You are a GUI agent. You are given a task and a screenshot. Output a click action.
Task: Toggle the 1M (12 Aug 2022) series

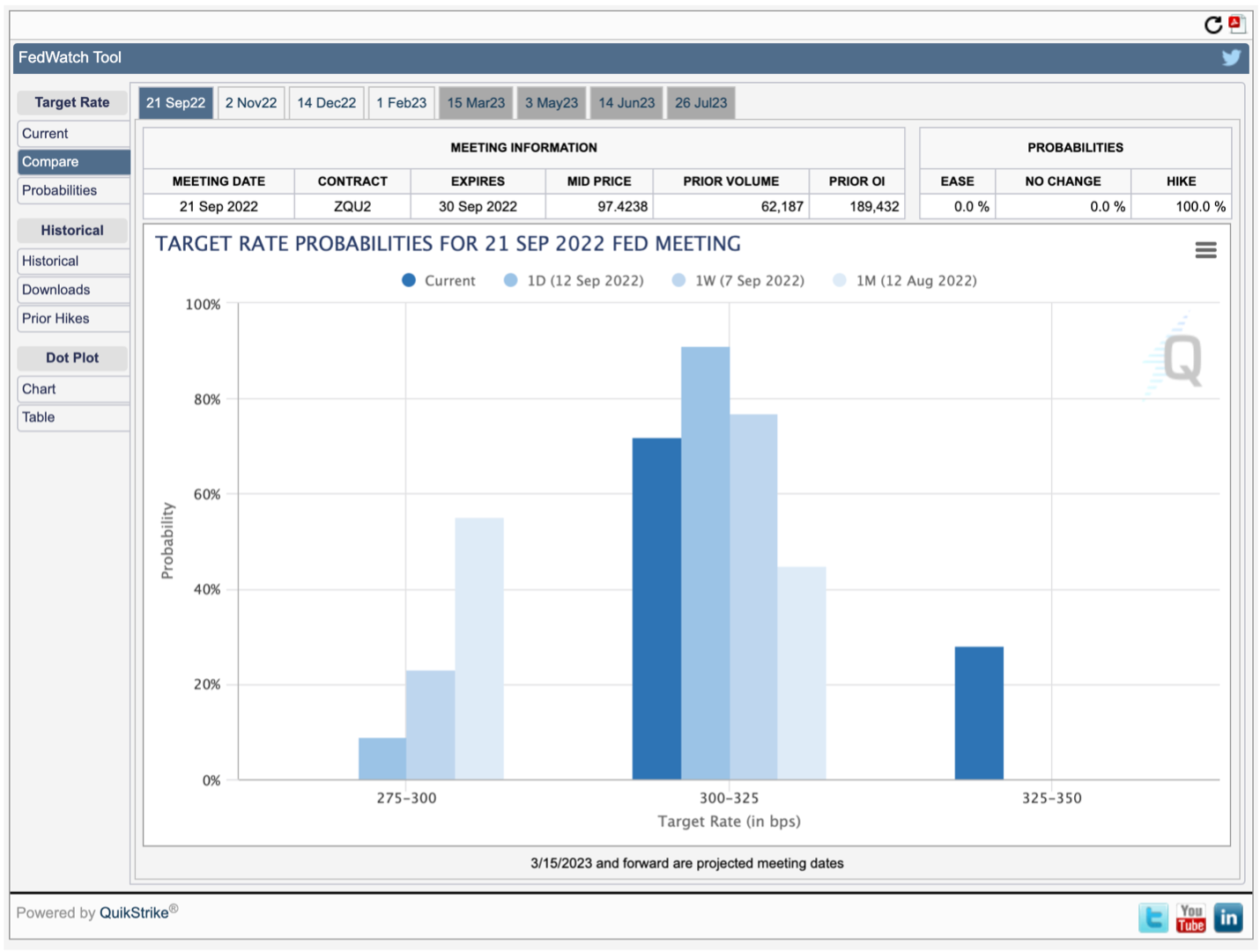(x=904, y=280)
